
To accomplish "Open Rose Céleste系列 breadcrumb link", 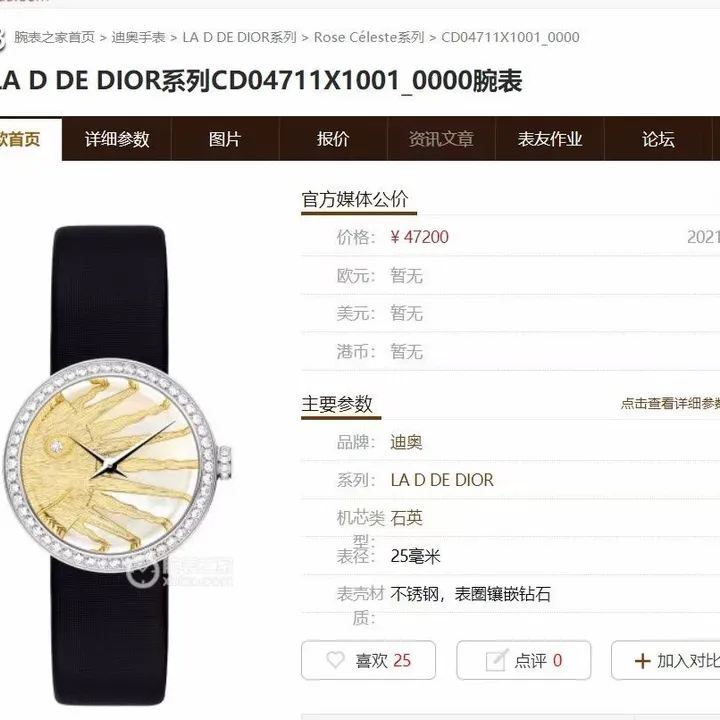I will click(x=369, y=37).
